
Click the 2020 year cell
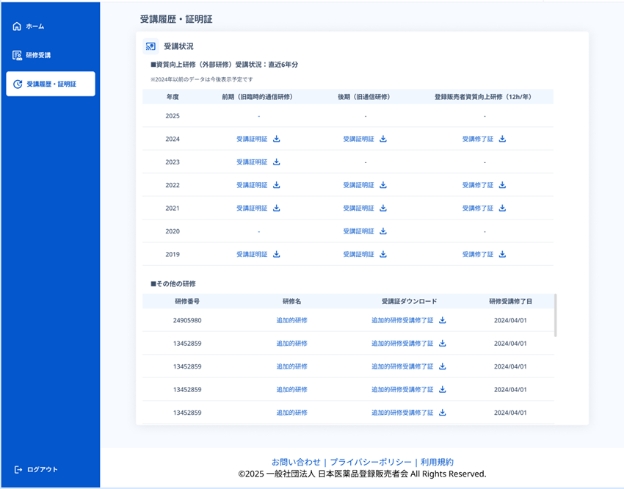(x=172, y=231)
